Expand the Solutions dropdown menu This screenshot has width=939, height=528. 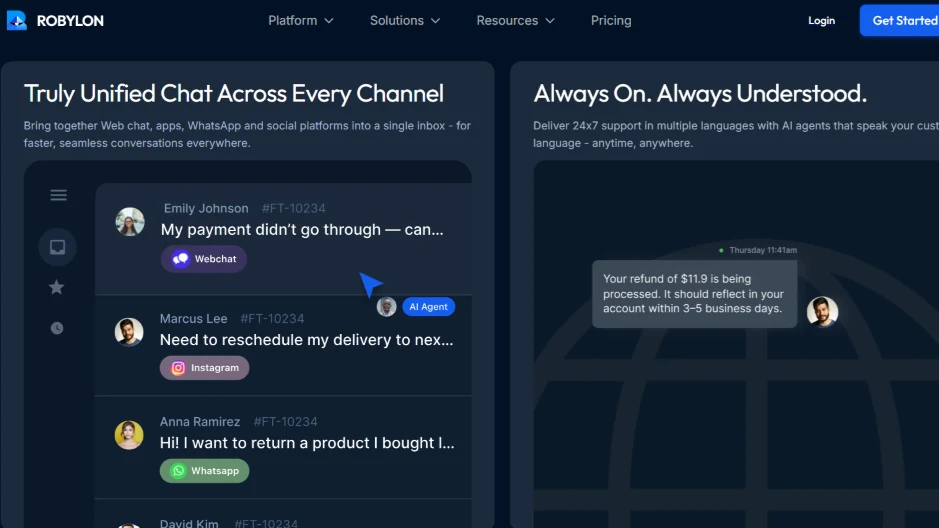pos(405,20)
